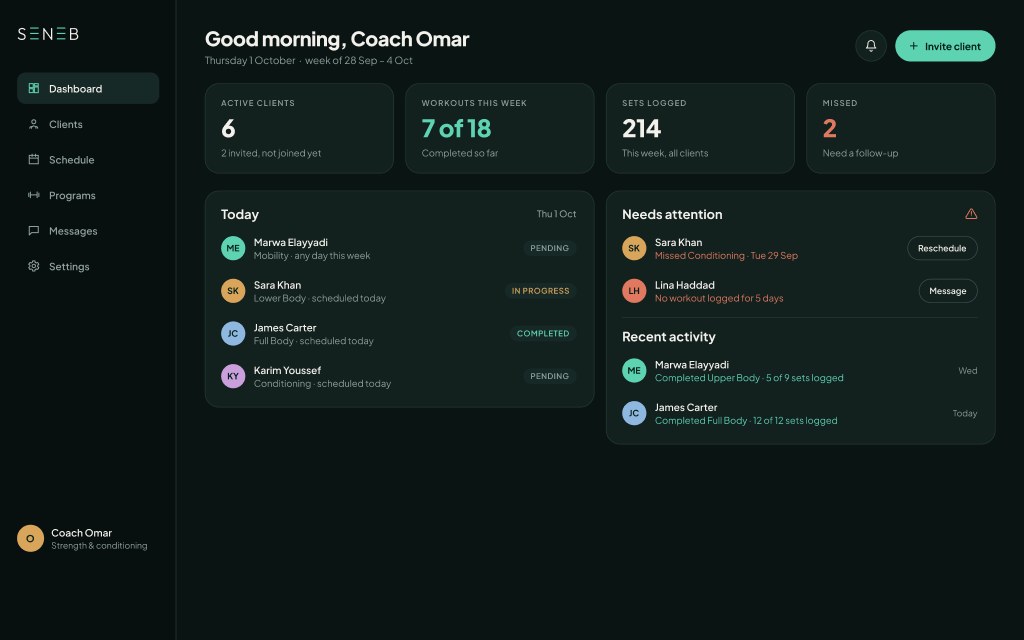Open the Missed stat card
Viewport: 1024px width, 640px height.
(x=901, y=128)
